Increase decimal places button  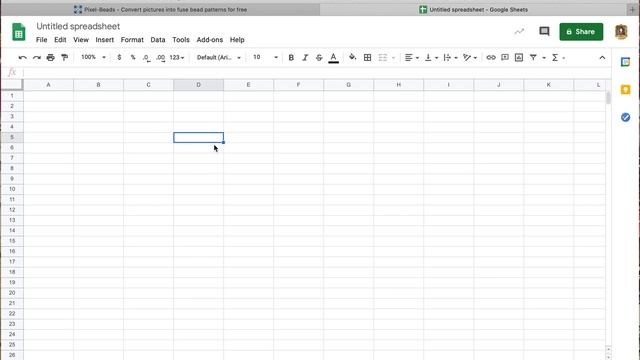pyautogui.click(x=161, y=58)
